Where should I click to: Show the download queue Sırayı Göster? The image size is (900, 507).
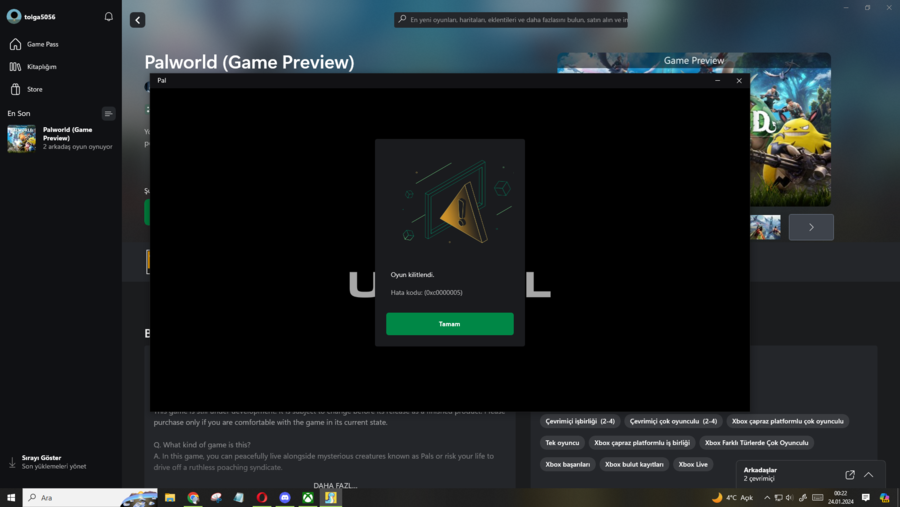click(x=48, y=462)
